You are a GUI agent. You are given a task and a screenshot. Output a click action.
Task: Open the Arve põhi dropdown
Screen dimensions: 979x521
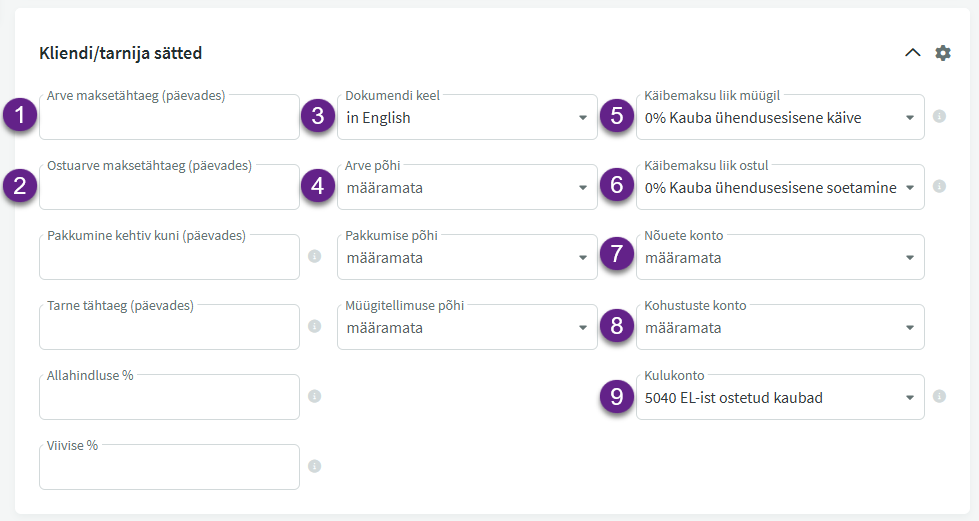tap(466, 188)
